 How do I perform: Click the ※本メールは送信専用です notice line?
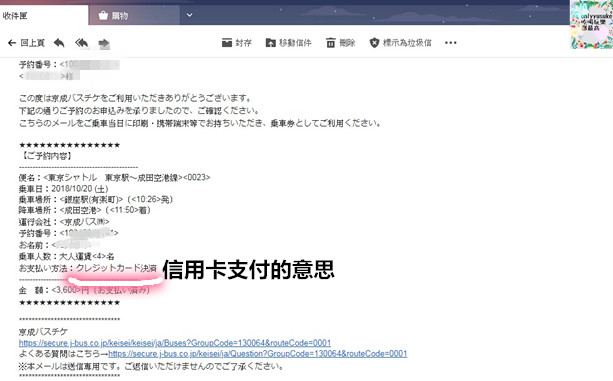(x=151, y=366)
